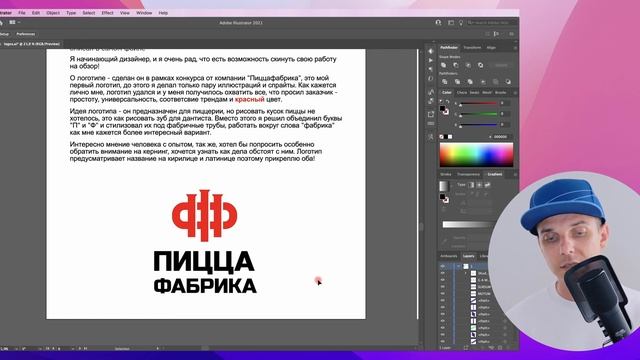This screenshot has height=360, width=640.
Task: Open the Color panel options menu
Action: click(x=515, y=93)
